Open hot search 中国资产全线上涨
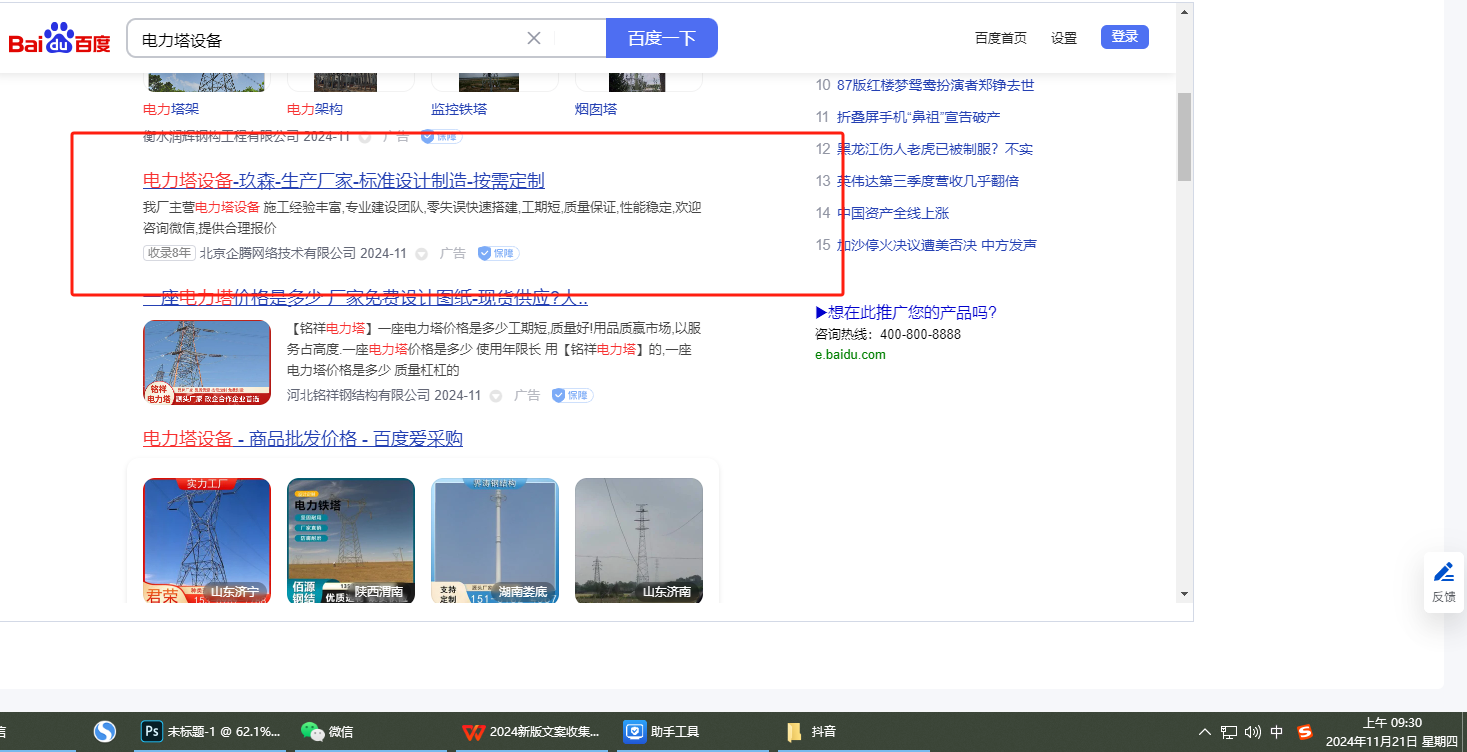Viewport: 1467px width, 752px height. click(x=893, y=213)
